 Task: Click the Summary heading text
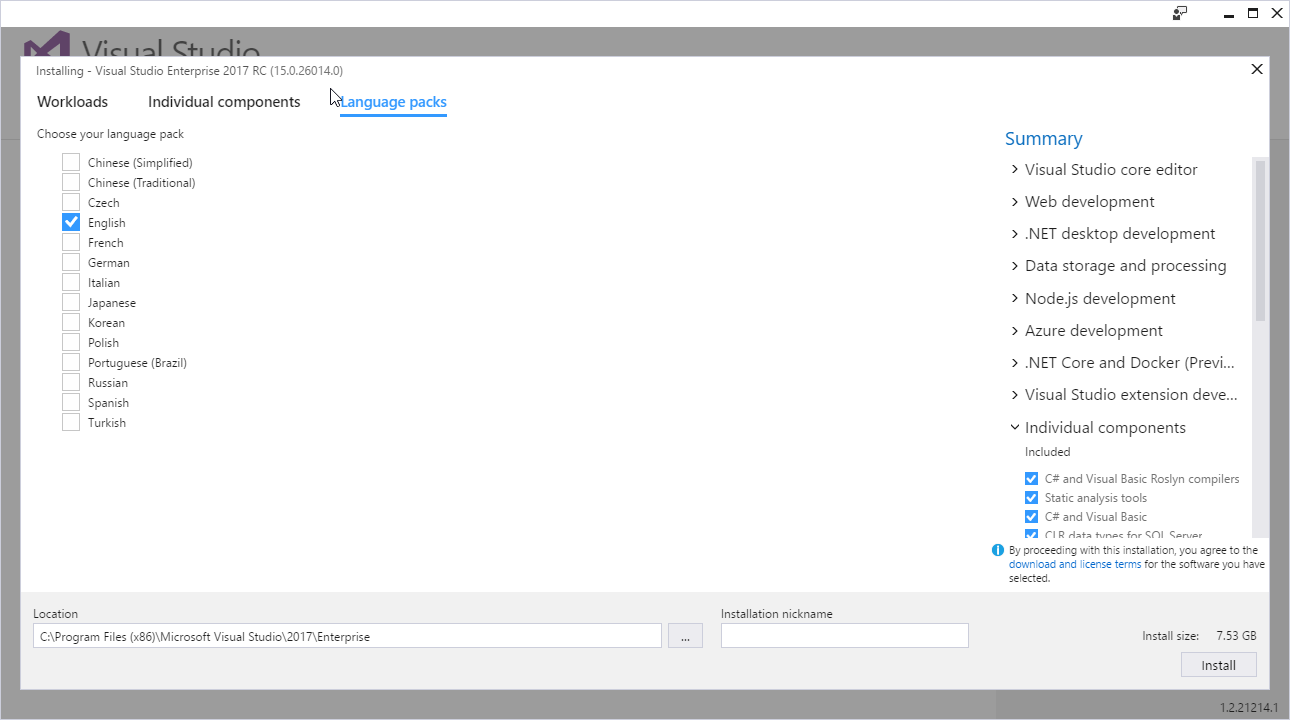(1044, 139)
